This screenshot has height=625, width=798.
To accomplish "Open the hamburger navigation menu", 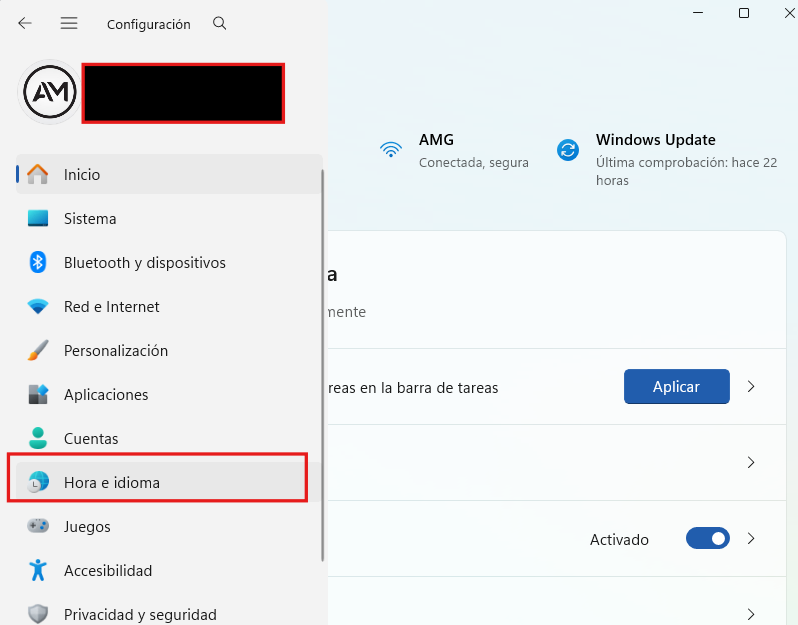I will coord(69,23).
